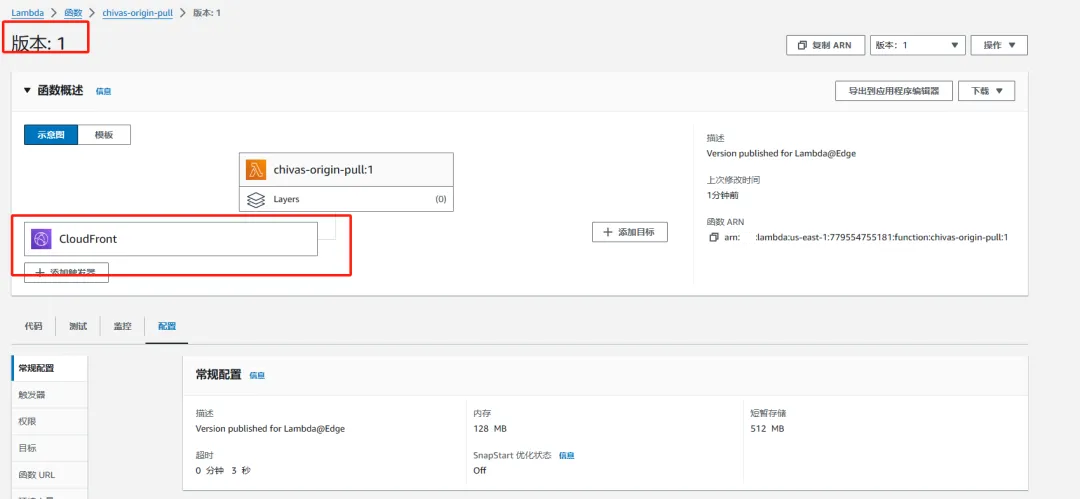Select the chivas-origin-pull:1 function box

pos(346,170)
